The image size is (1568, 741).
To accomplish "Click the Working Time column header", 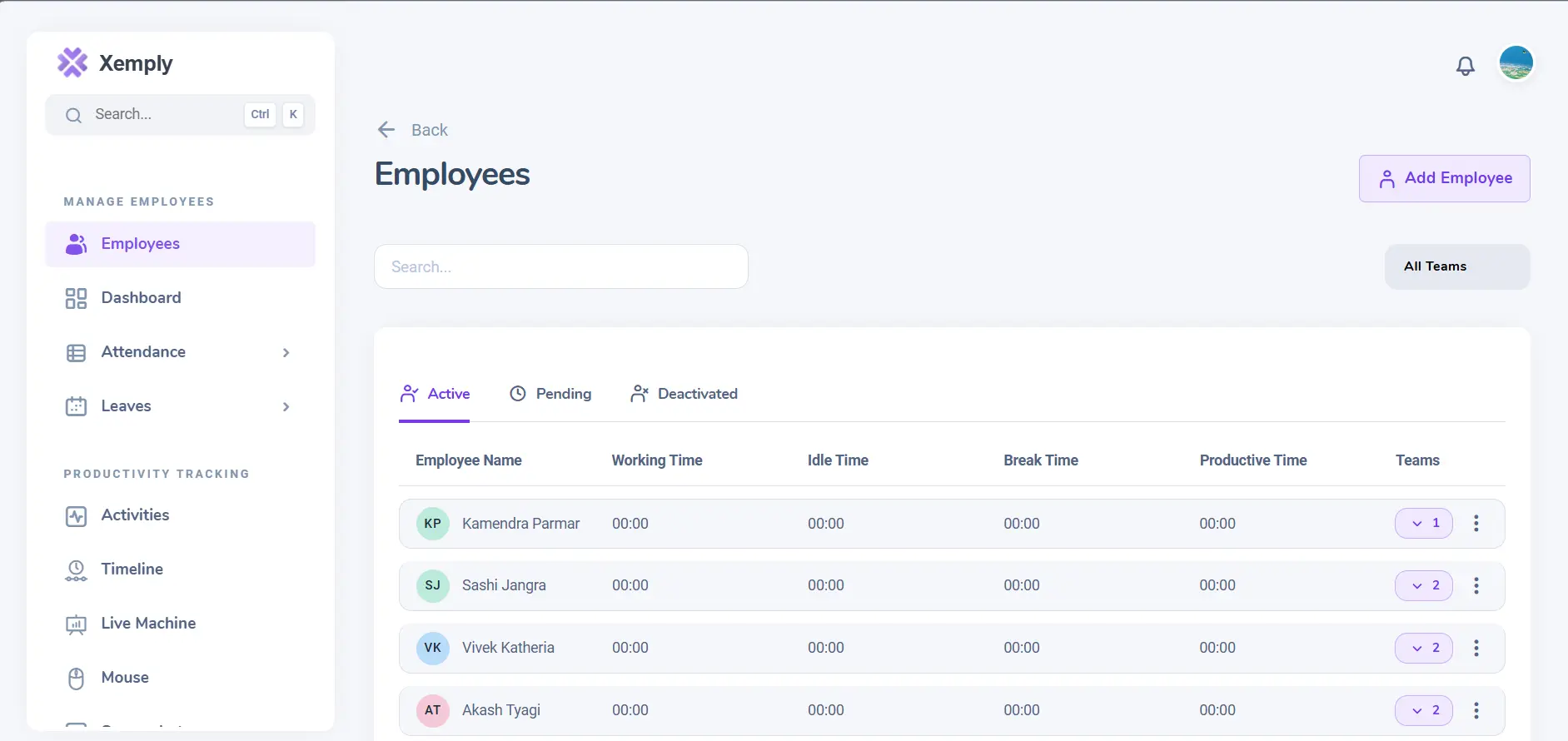I will coord(657,460).
